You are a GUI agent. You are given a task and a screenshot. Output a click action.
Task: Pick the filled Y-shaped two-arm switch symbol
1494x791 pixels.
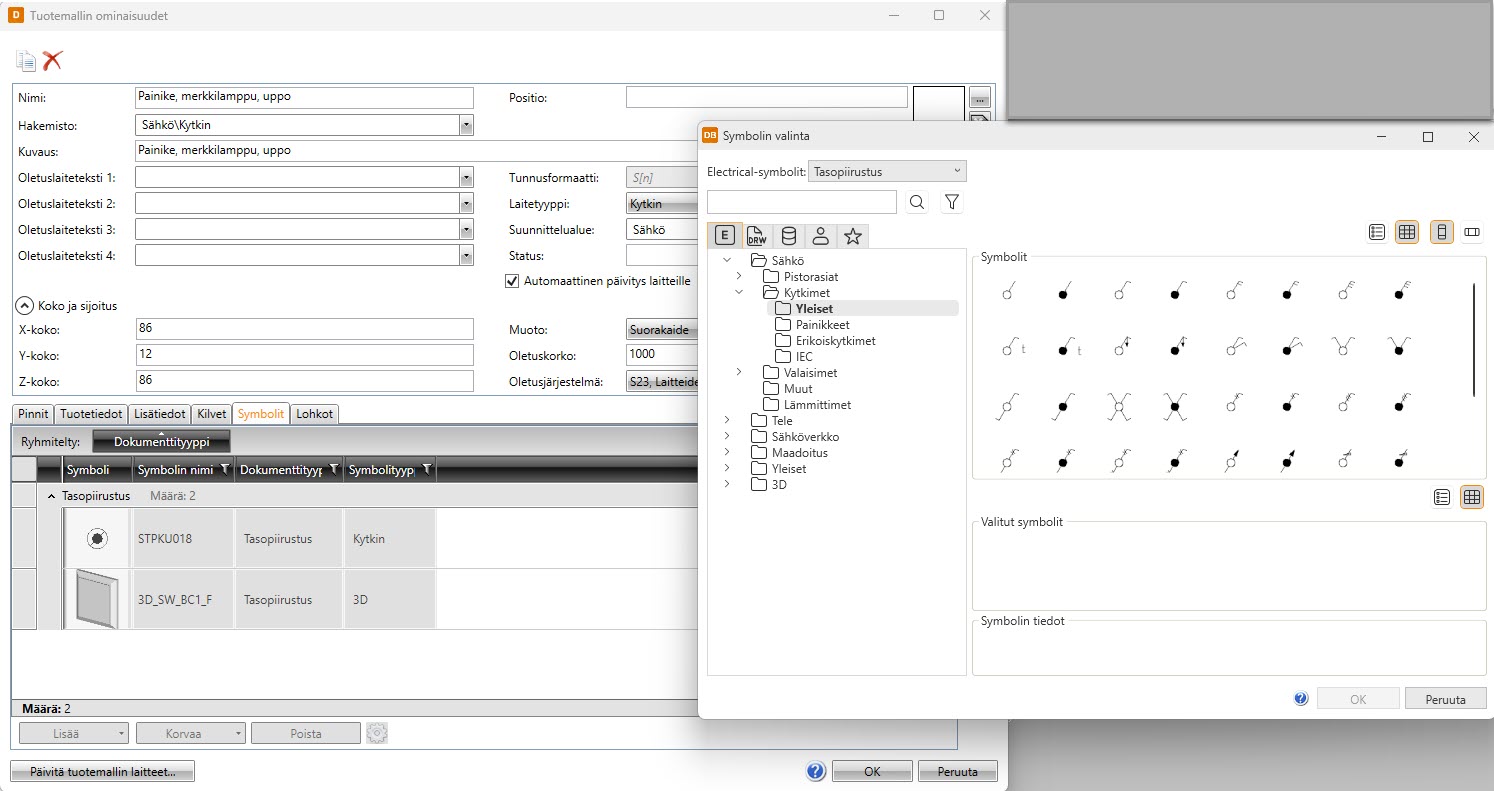pos(1398,346)
